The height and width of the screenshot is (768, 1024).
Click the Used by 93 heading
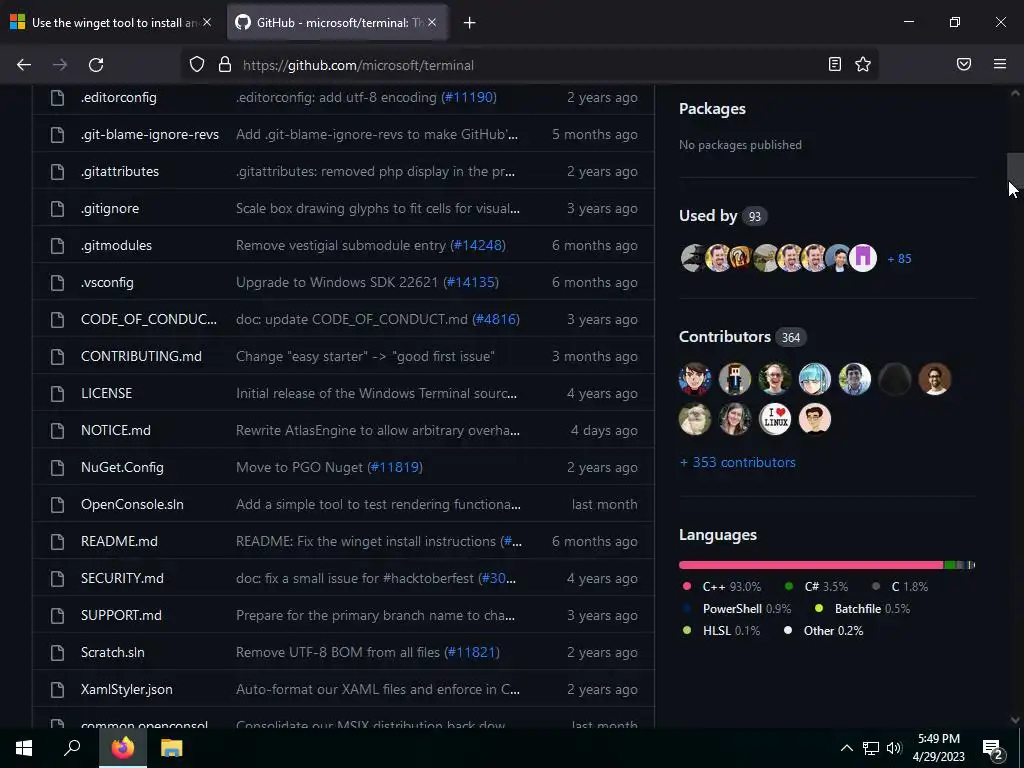click(x=723, y=216)
